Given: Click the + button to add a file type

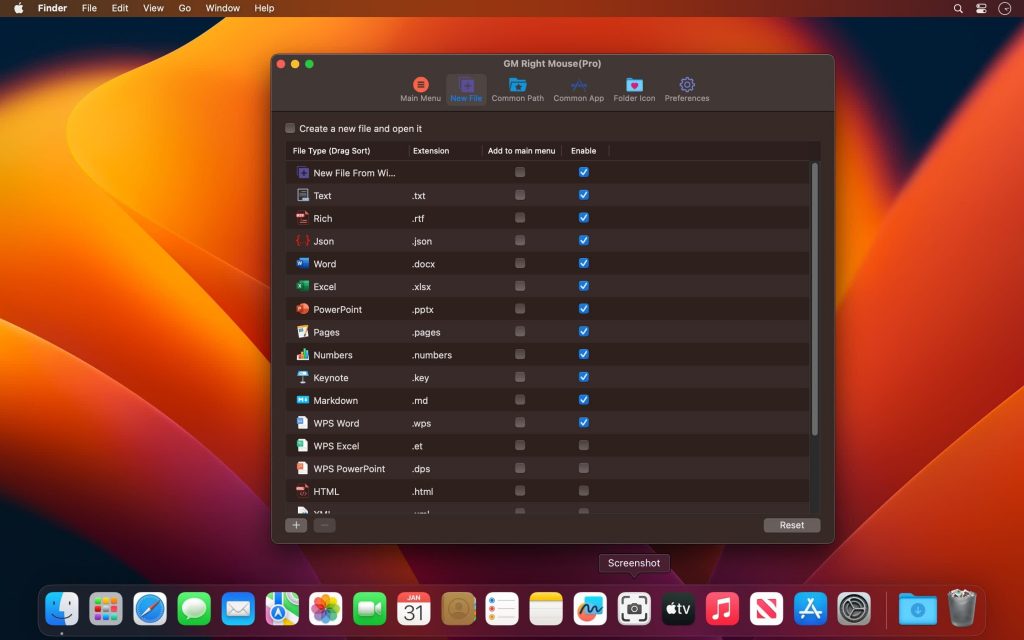Looking at the screenshot, I should point(295,524).
